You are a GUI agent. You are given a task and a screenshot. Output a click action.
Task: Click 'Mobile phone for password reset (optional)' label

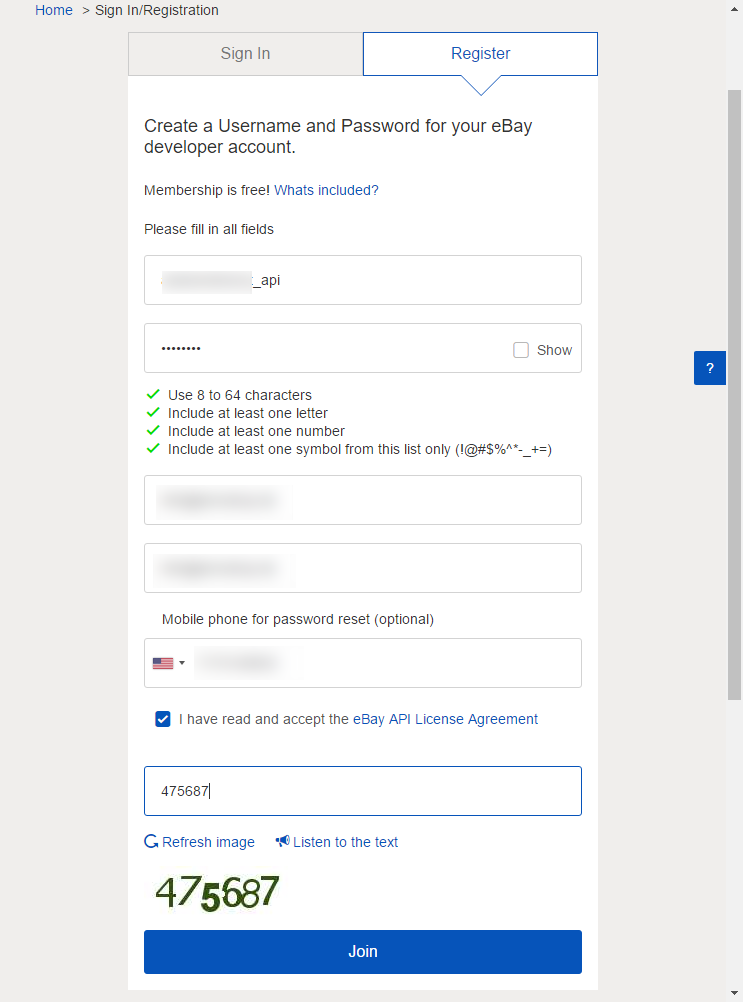tap(298, 619)
